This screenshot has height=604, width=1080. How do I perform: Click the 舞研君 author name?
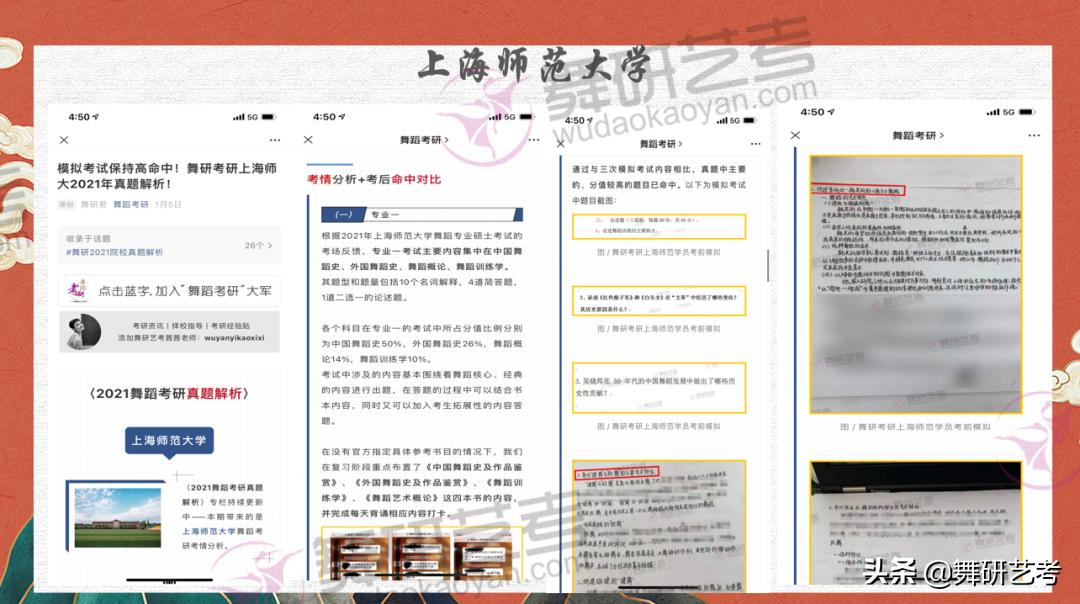(x=93, y=205)
